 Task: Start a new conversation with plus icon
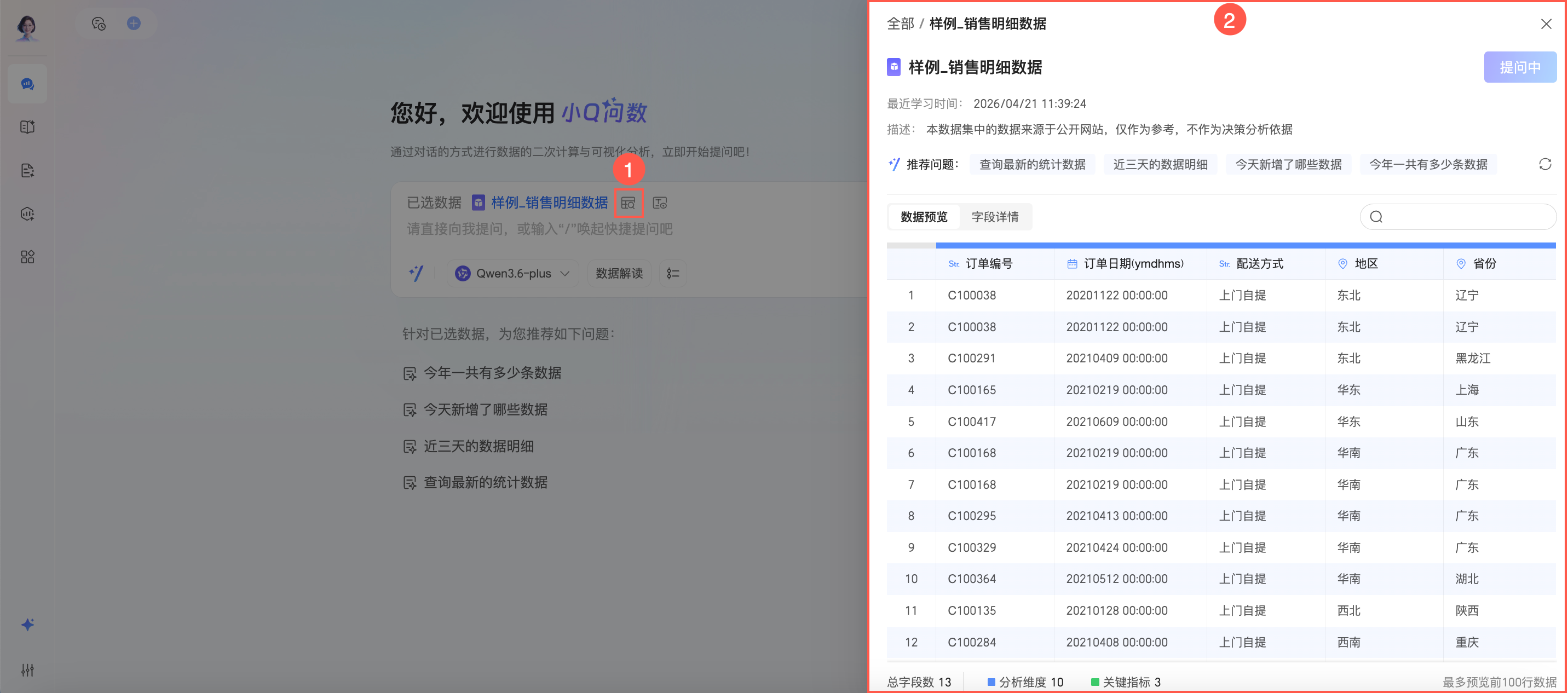134,23
